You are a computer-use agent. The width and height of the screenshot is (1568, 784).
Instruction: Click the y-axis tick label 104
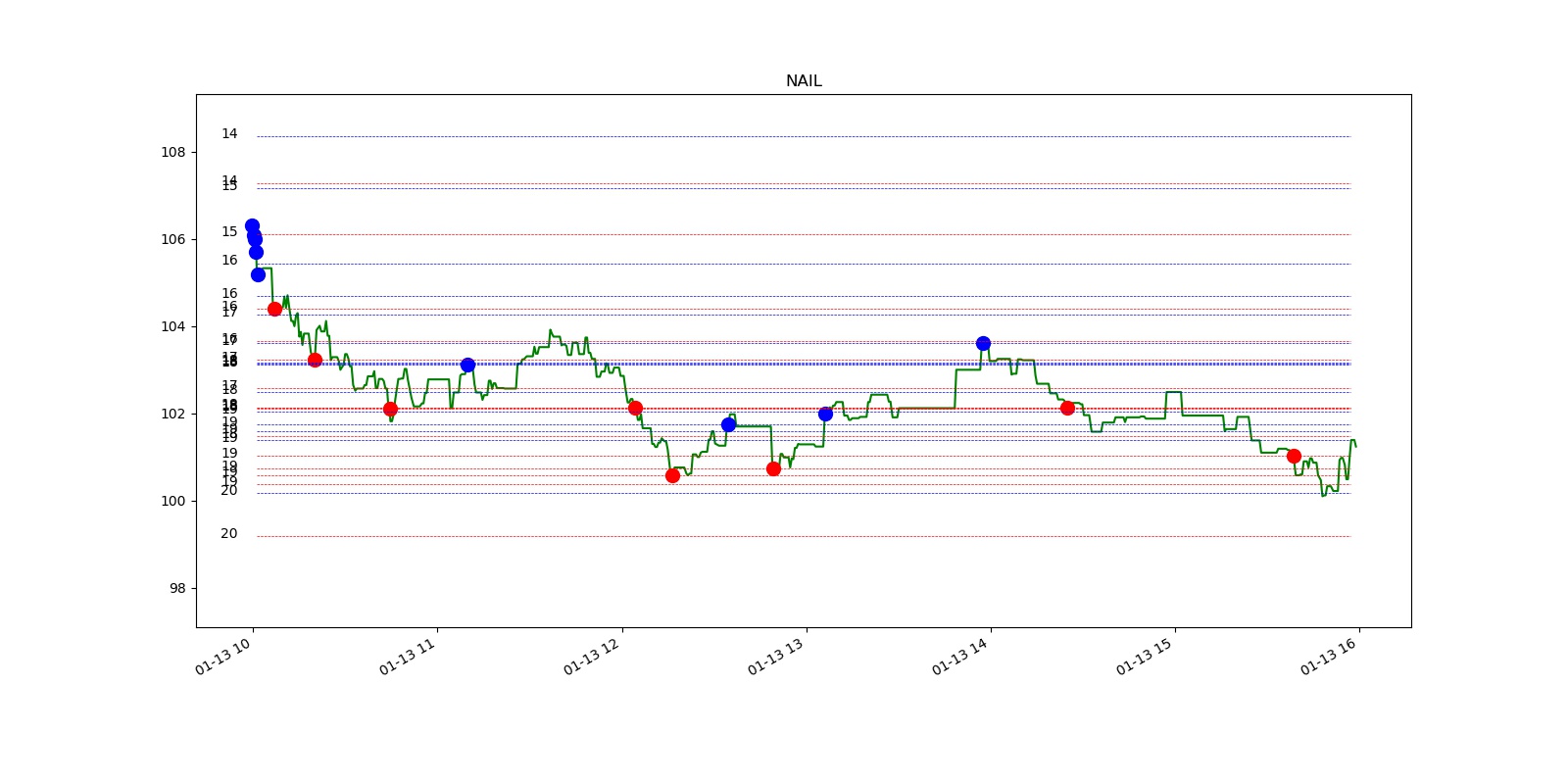(172, 326)
